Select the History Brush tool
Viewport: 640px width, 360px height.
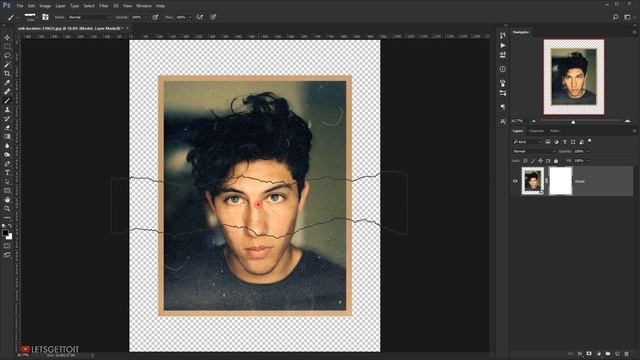(x=7, y=118)
